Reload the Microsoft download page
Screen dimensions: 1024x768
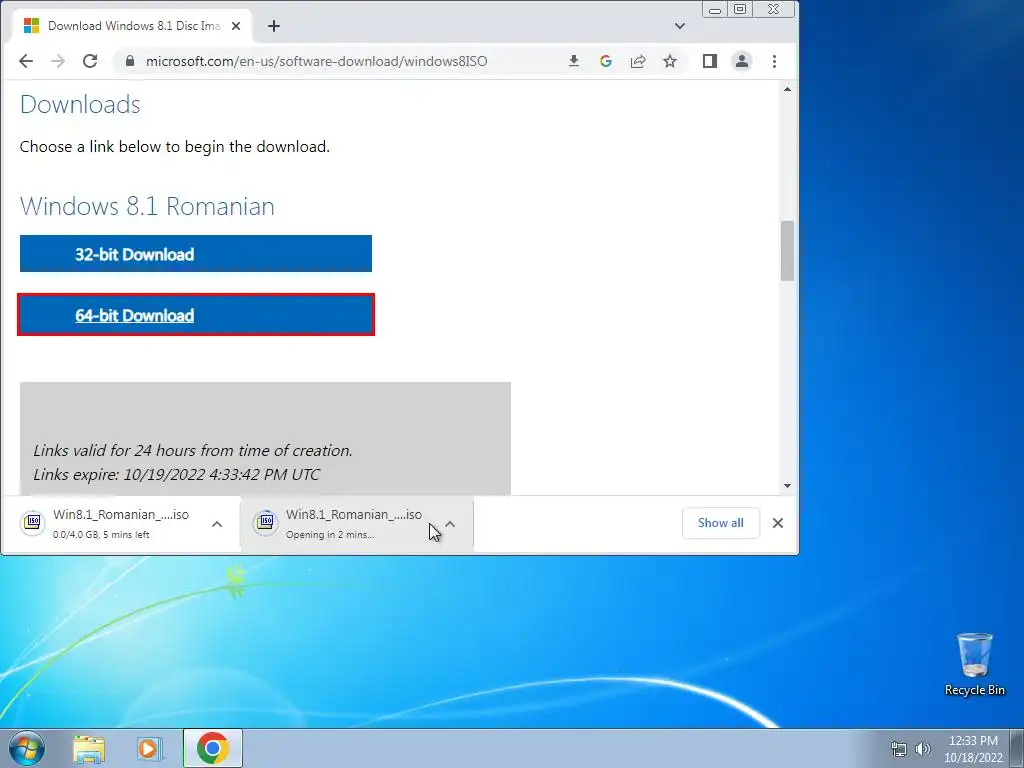(90, 61)
